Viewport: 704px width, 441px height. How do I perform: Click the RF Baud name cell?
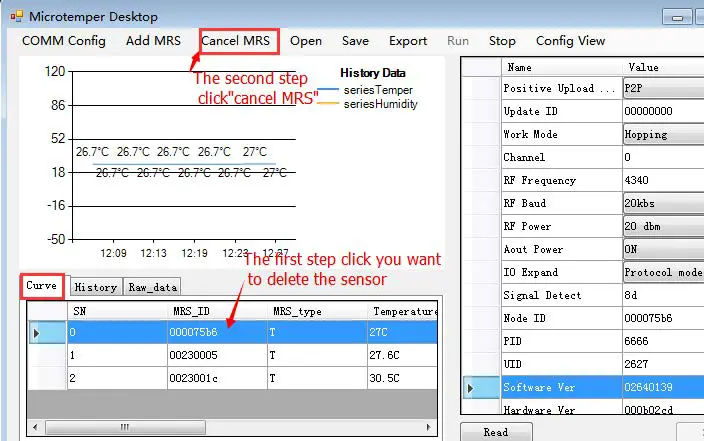coord(562,203)
